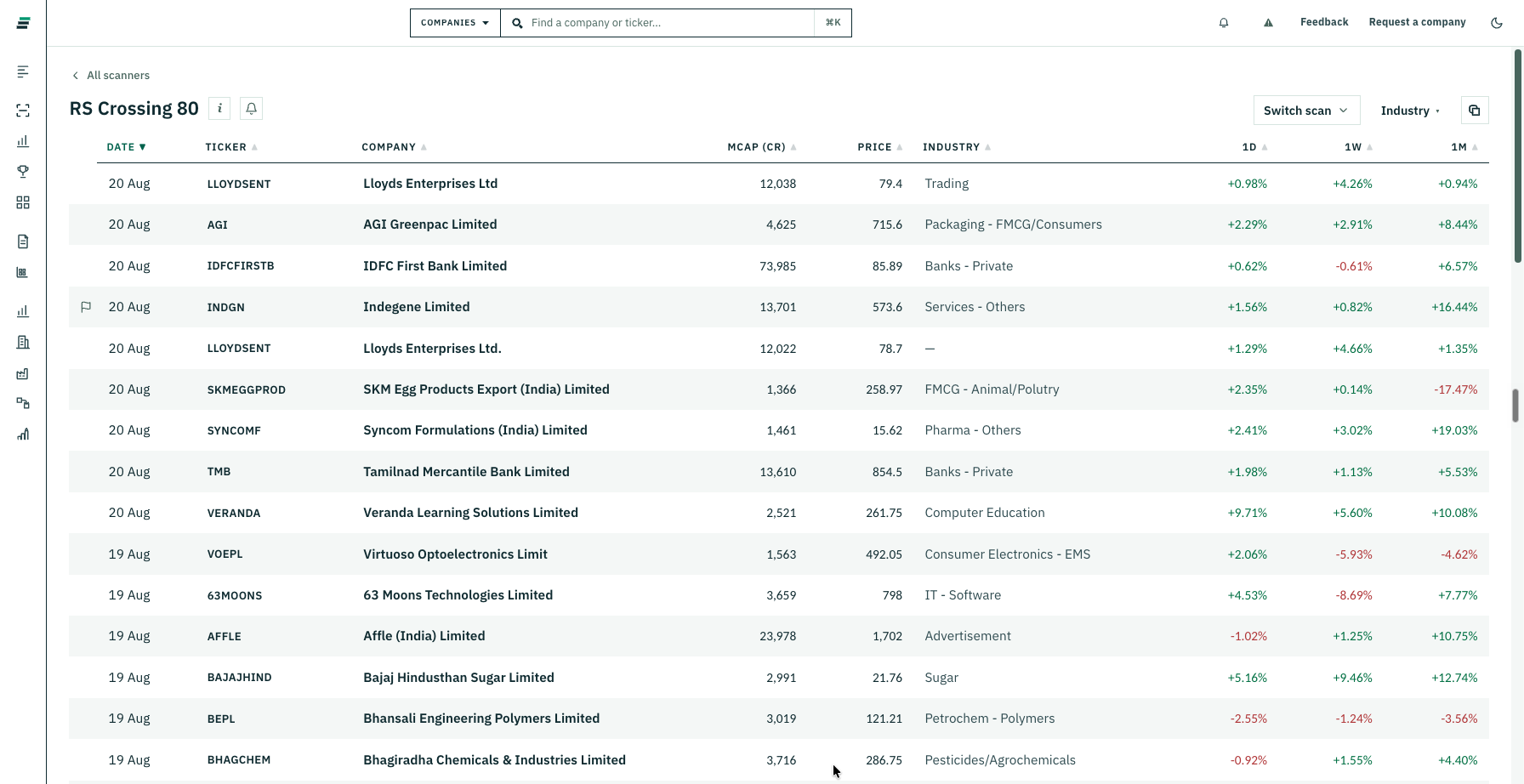The height and width of the screenshot is (784, 1524).
Task: Click the info icon beside RS Crossing 80
Action: [x=219, y=109]
